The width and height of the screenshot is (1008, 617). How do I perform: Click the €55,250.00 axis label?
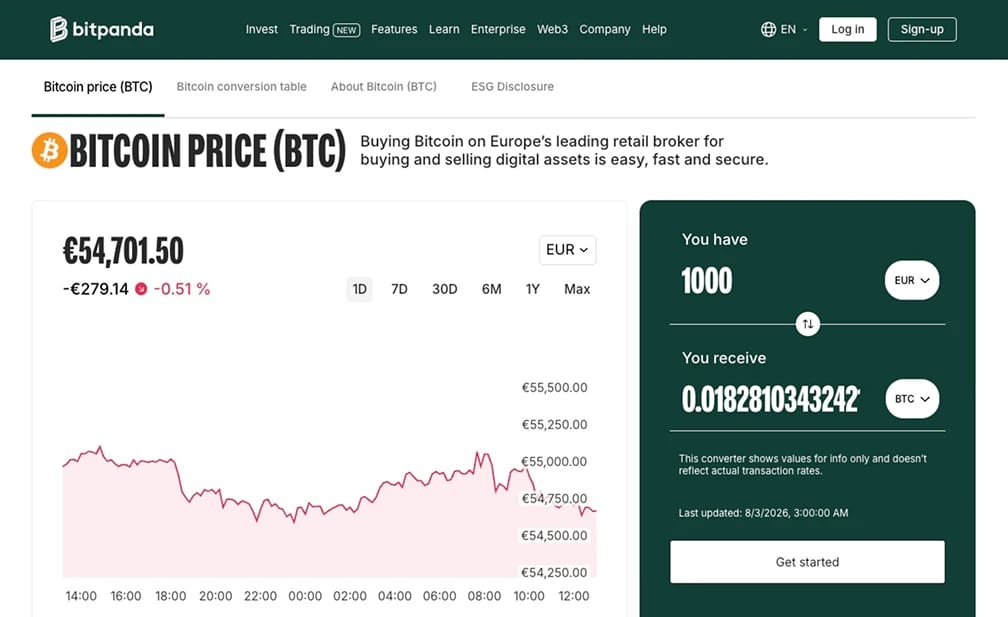pyautogui.click(x=554, y=424)
